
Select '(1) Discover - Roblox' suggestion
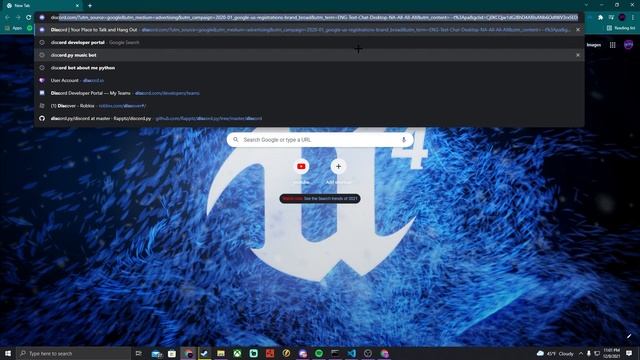tap(309, 106)
